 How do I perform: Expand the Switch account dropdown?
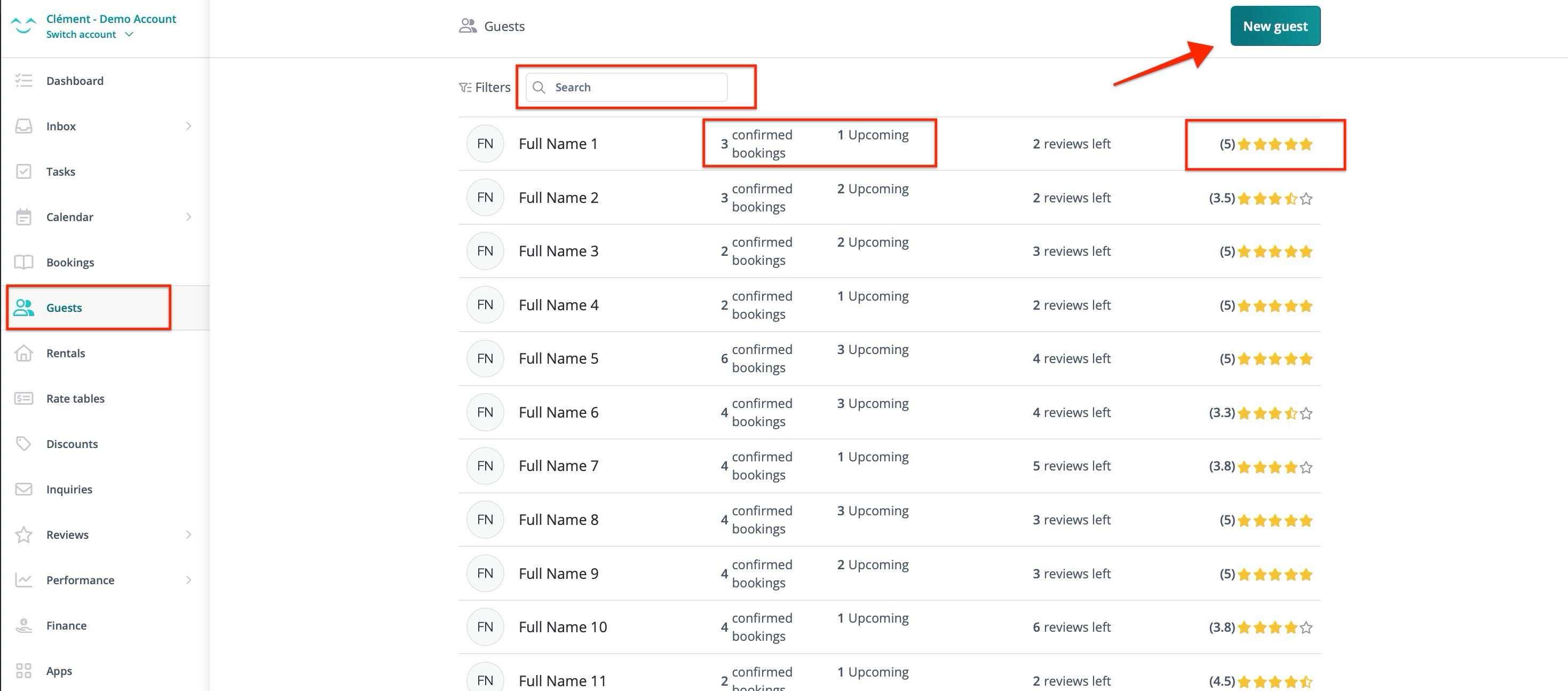coord(90,34)
